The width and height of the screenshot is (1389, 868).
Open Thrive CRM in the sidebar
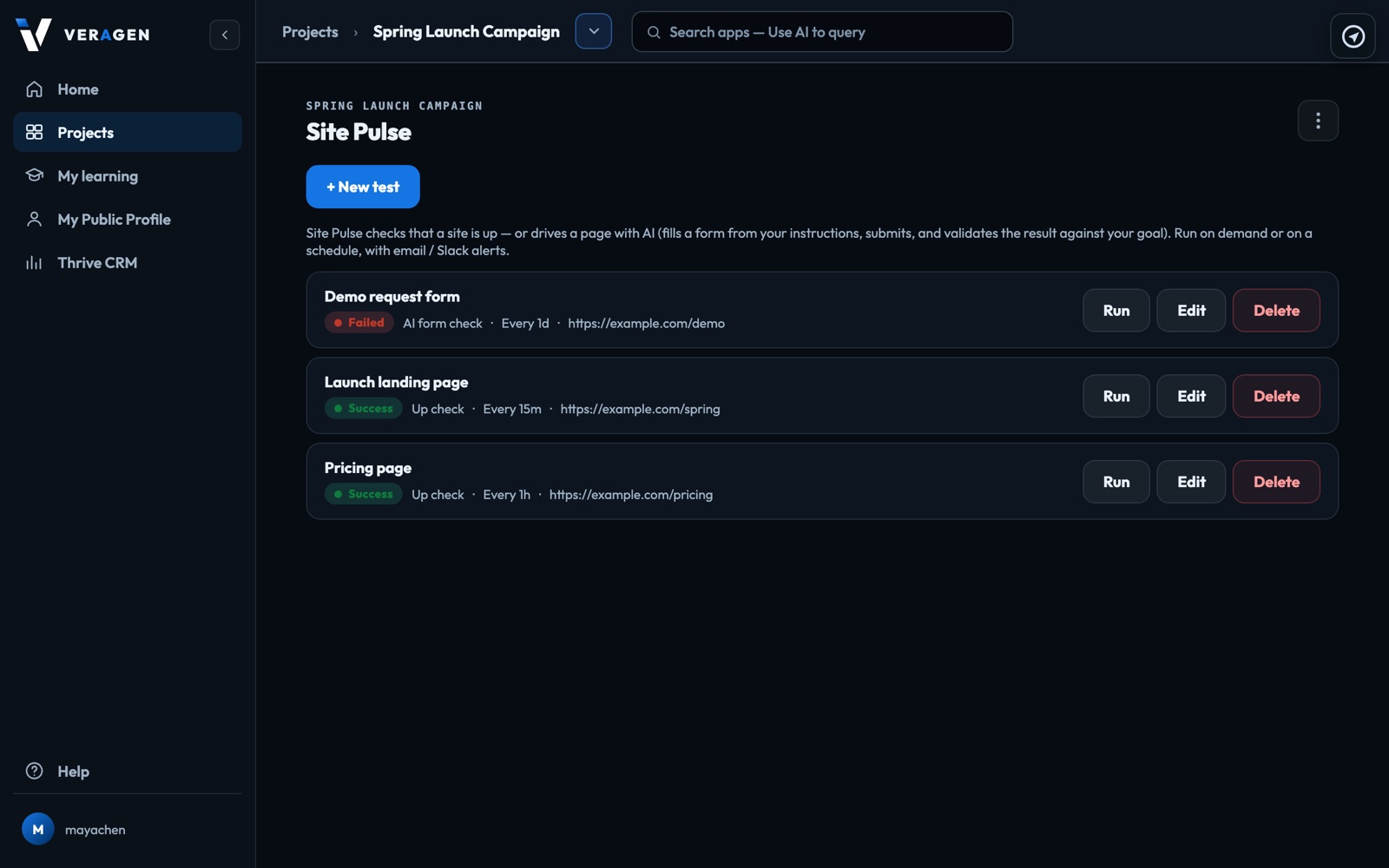point(128,263)
